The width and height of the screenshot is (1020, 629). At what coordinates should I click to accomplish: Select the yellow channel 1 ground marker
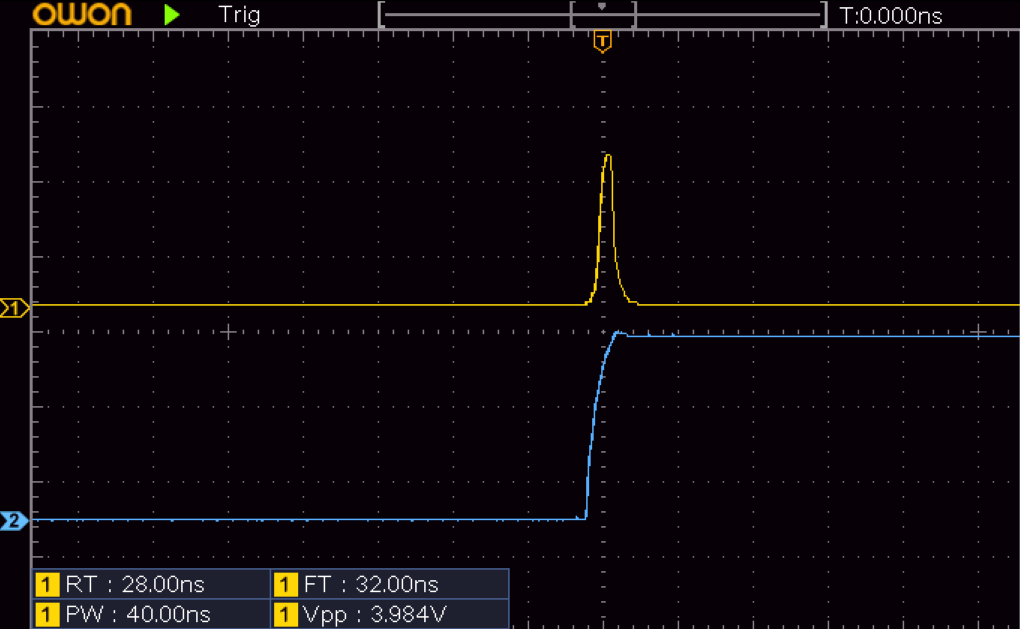click(x=14, y=307)
